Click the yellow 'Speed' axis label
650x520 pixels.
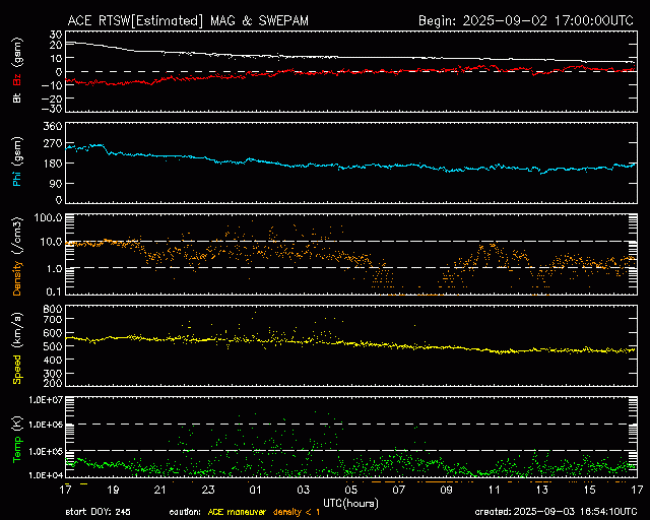(17, 369)
